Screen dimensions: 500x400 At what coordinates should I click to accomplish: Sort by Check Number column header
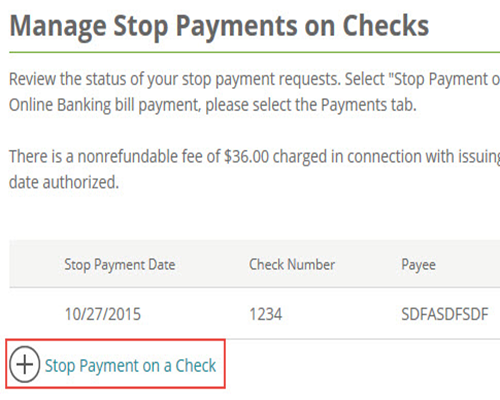[292, 264]
